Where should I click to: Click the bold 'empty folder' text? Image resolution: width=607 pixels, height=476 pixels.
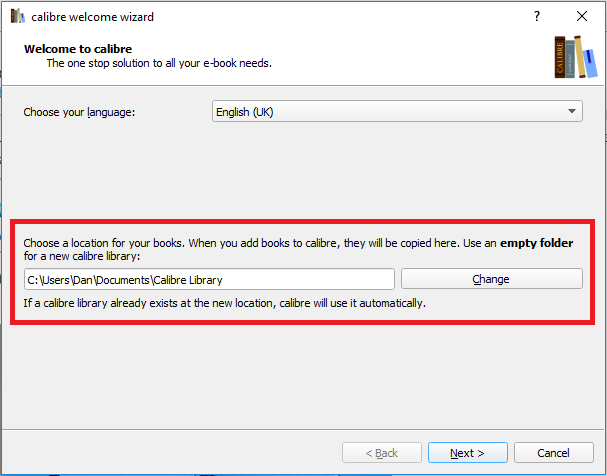(537, 243)
